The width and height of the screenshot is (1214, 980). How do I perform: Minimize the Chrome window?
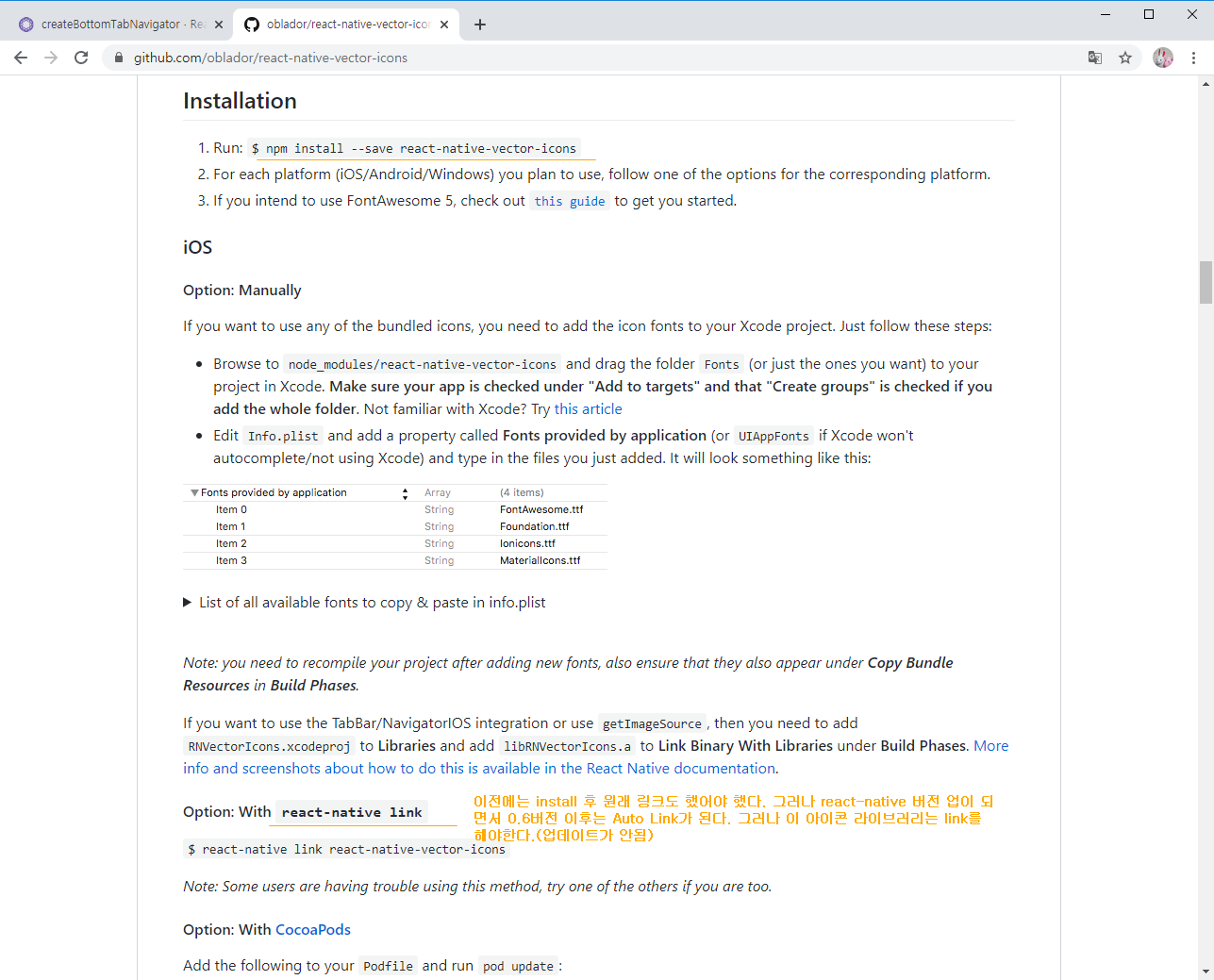pyautogui.click(x=1106, y=14)
